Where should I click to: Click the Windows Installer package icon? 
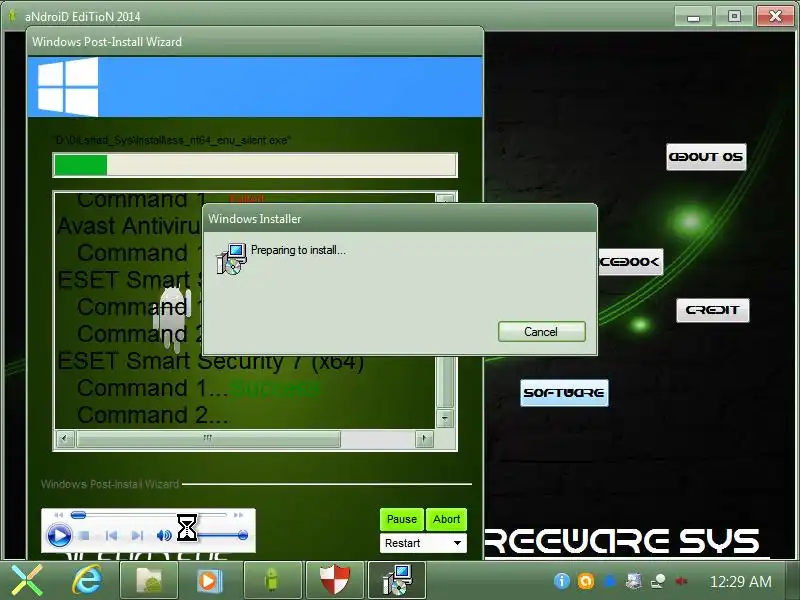[x=232, y=259]
